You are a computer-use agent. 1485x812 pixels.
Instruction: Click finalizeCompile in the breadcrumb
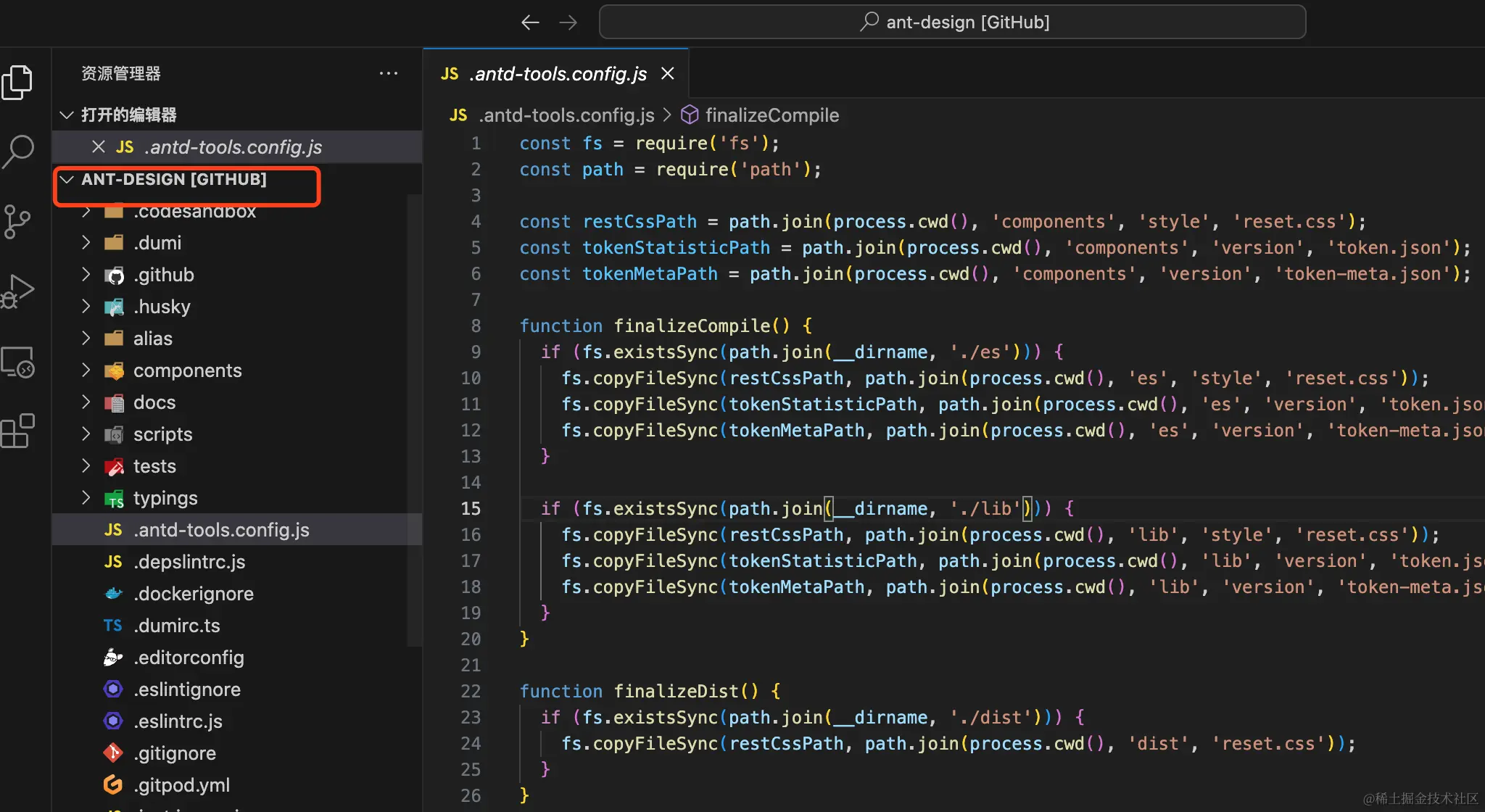tap(772, 115)
